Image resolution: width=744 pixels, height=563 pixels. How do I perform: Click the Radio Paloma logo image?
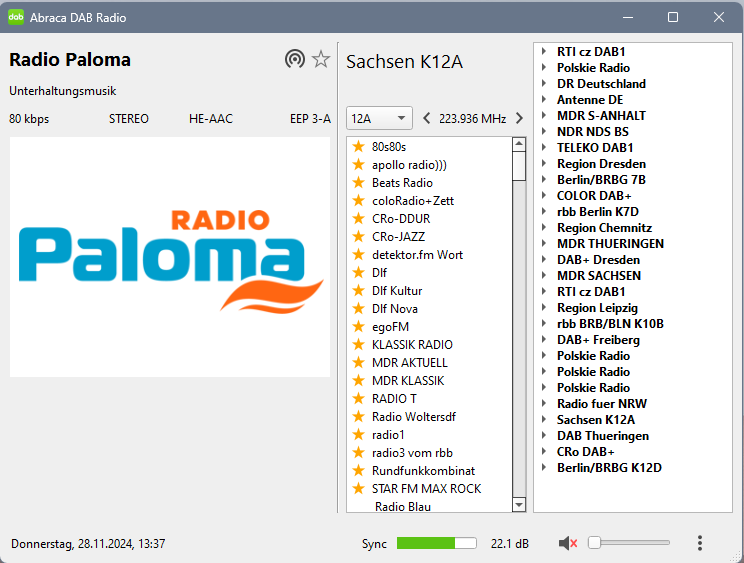(x=170, y=257)
